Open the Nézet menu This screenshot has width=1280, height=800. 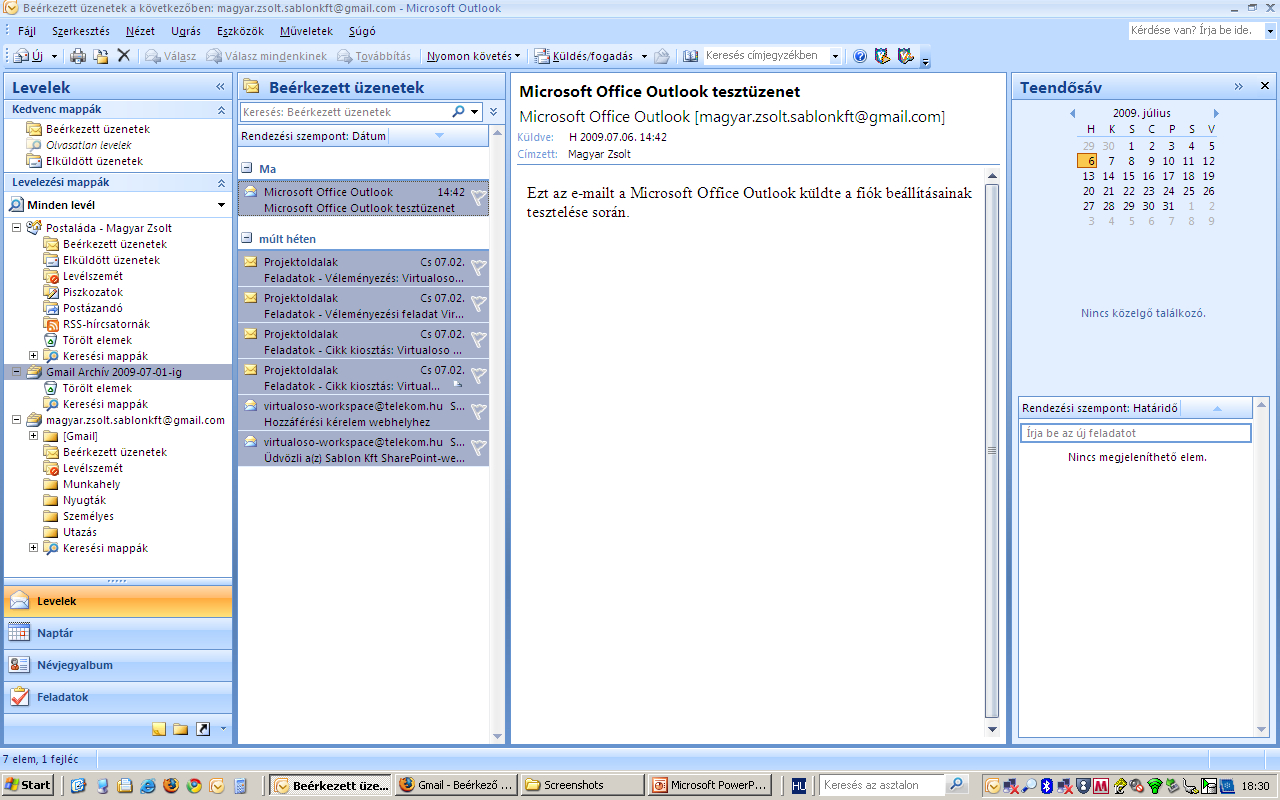(140, 32)
